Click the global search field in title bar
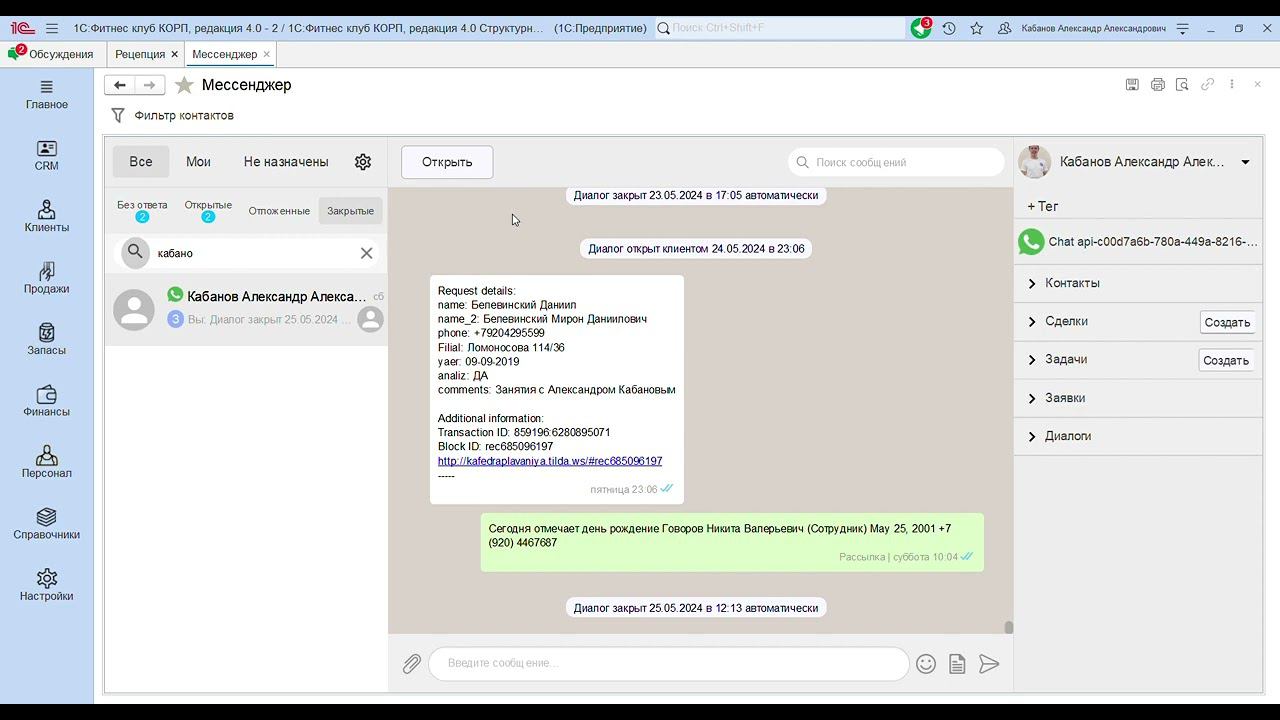1280x720 pixels. 780,28
